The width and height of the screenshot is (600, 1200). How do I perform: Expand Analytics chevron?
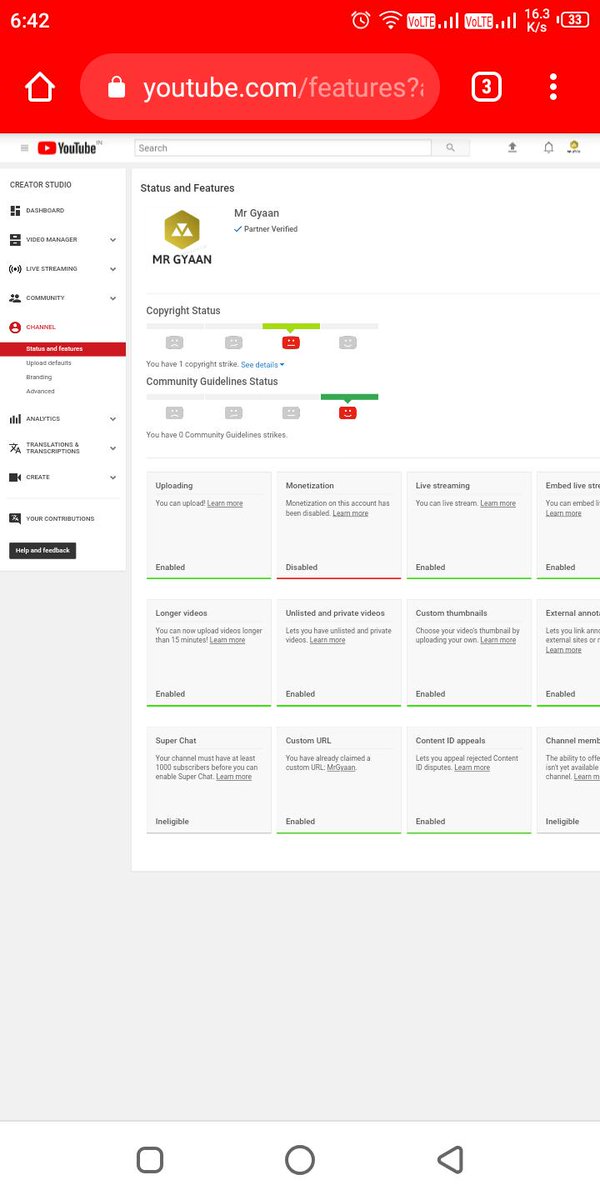click(x=113, y=419)
